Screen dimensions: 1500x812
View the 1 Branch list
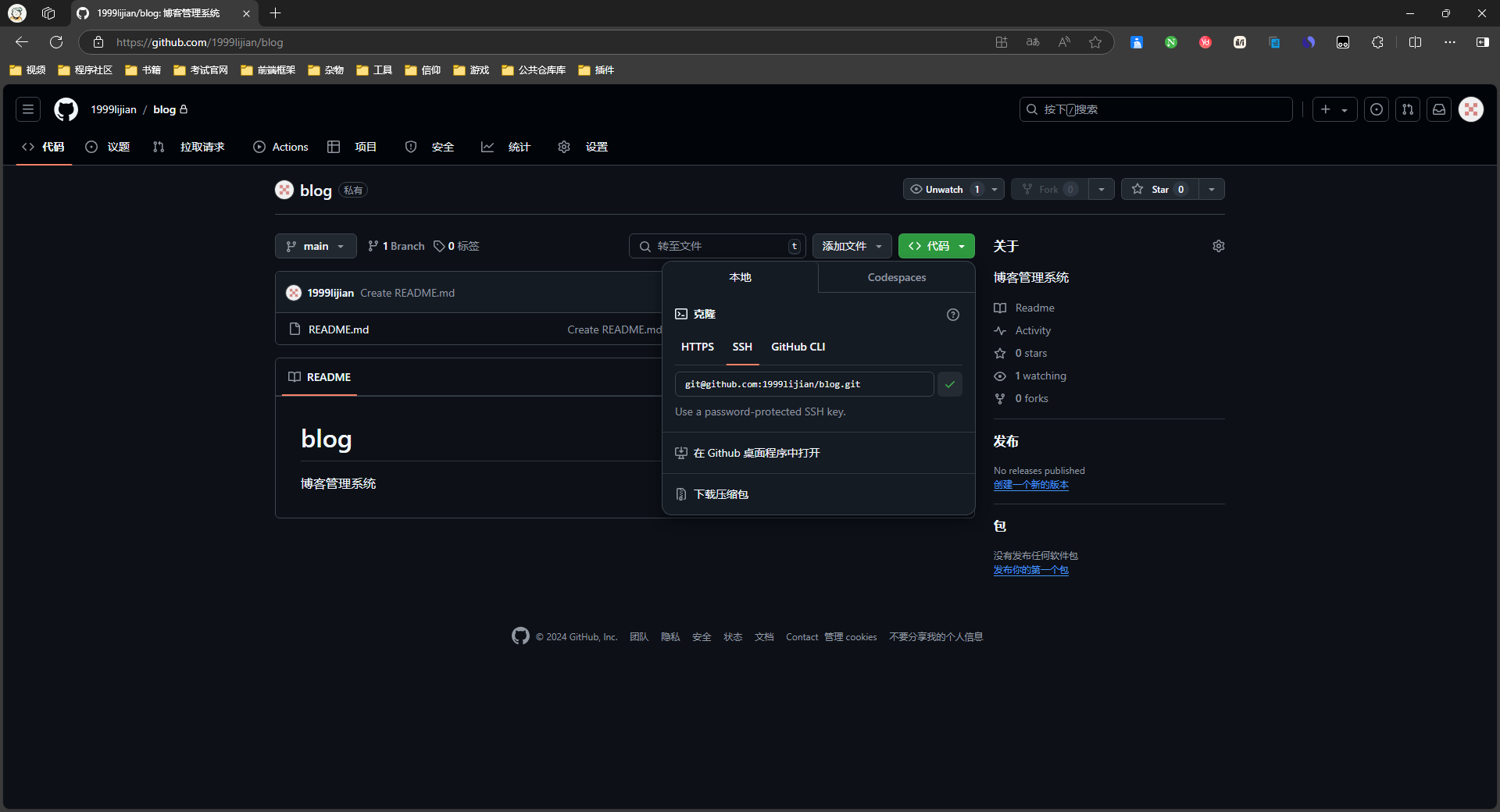tap(396, 246)
